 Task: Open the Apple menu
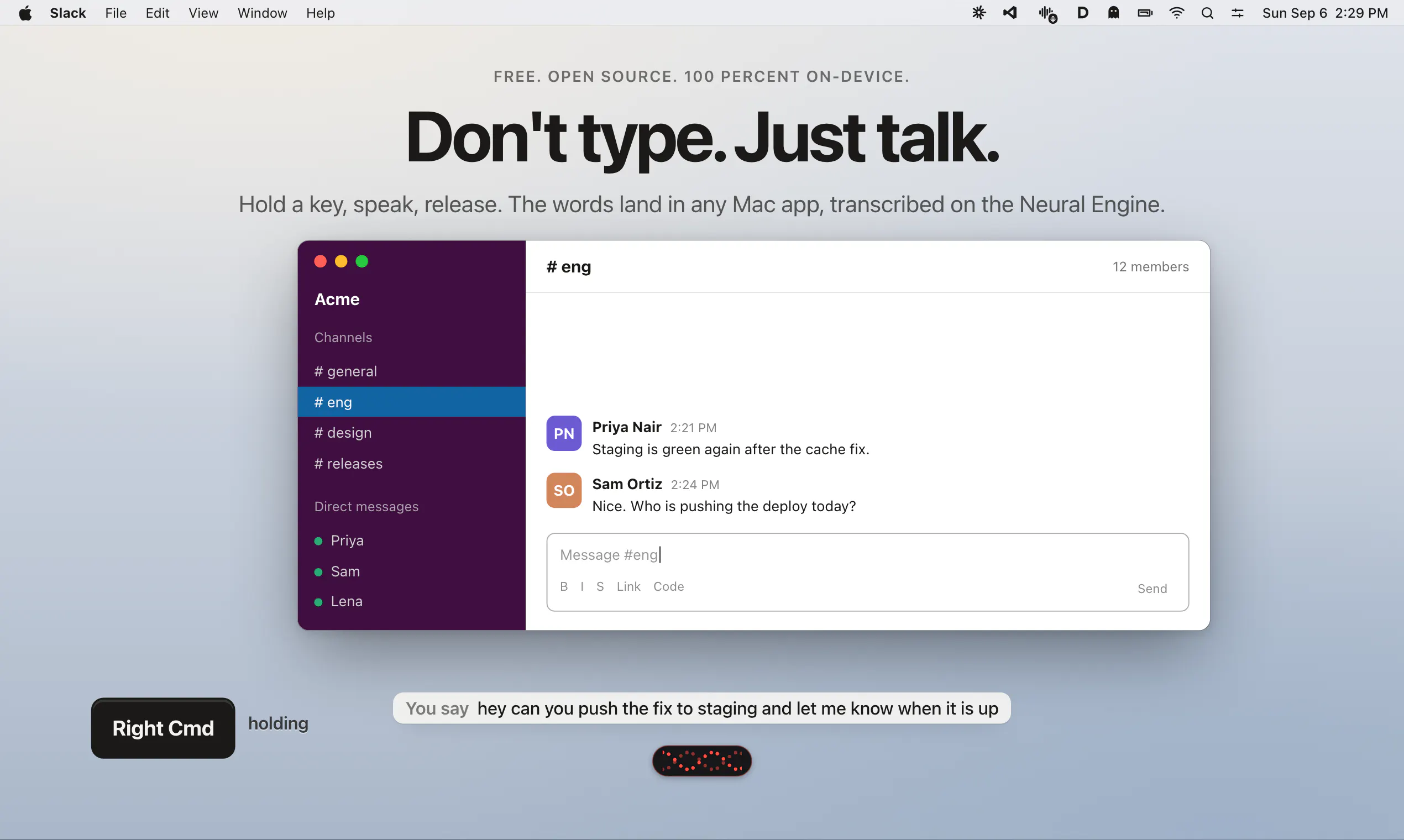25,13
